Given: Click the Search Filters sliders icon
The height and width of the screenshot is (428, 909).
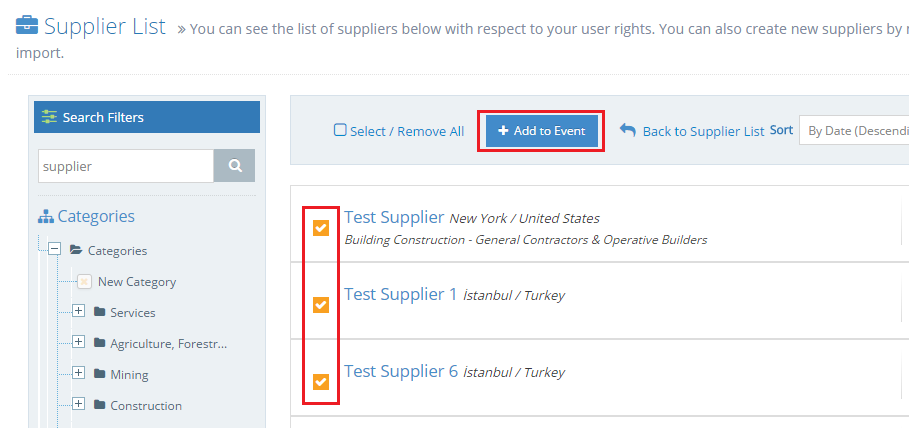Looking at the screenshot, I should (x=49, y=117).
